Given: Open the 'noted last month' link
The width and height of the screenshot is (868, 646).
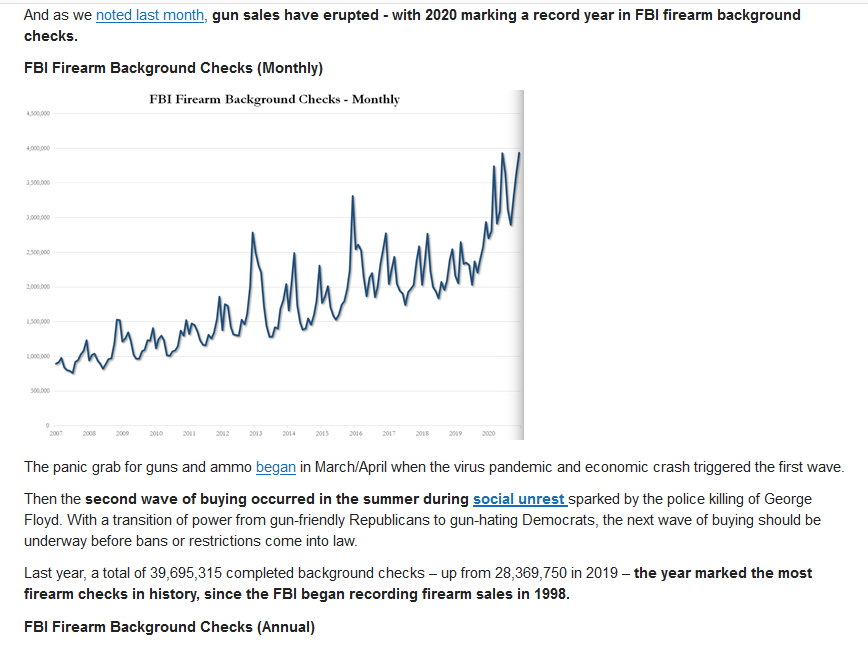Looking at the screenshot, I should click(x=150, y=15).
